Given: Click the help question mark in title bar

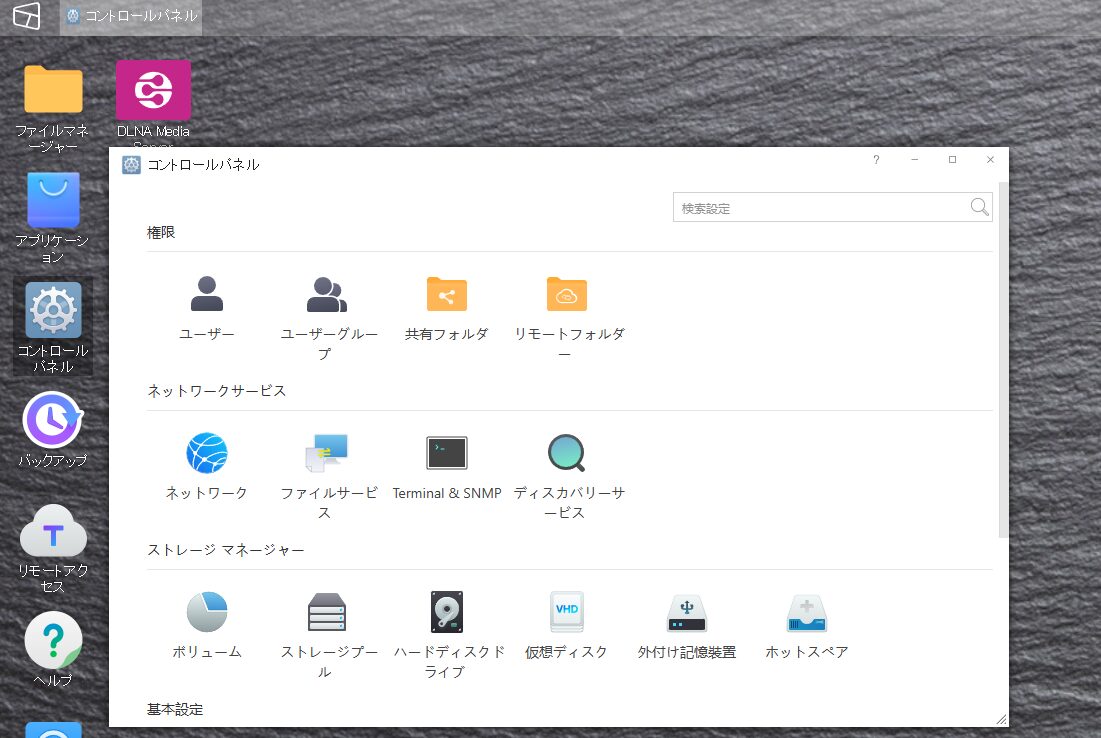Looking at the screenshot, I should (876, 160).
